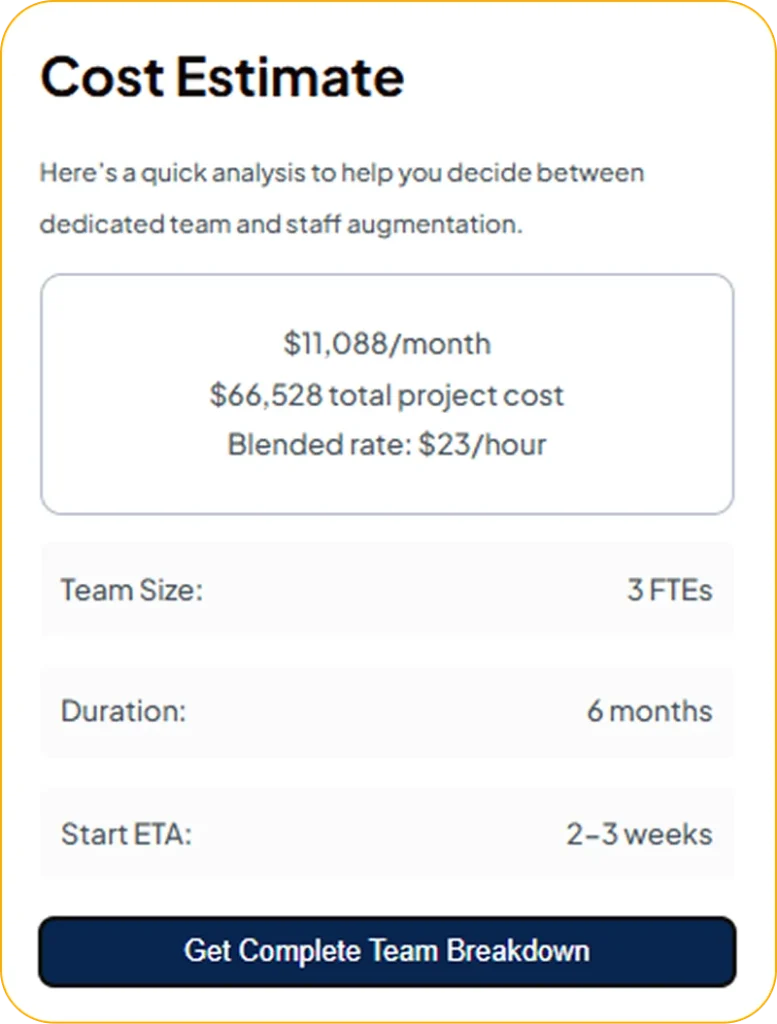Select the 3 FTEs value

coord(669,590)
